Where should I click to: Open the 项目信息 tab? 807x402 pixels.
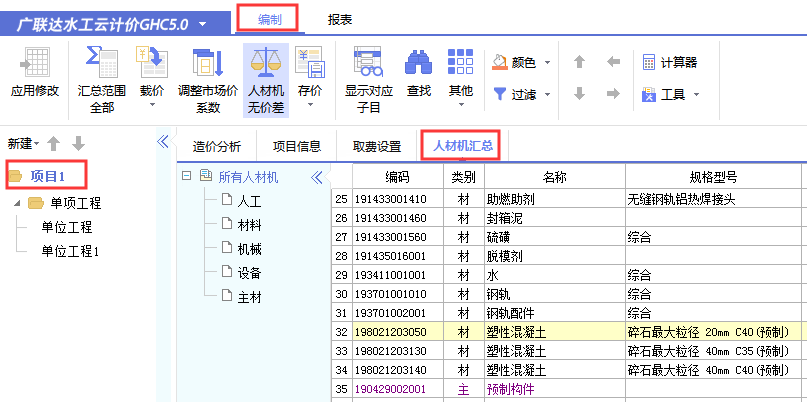(297, 147)
